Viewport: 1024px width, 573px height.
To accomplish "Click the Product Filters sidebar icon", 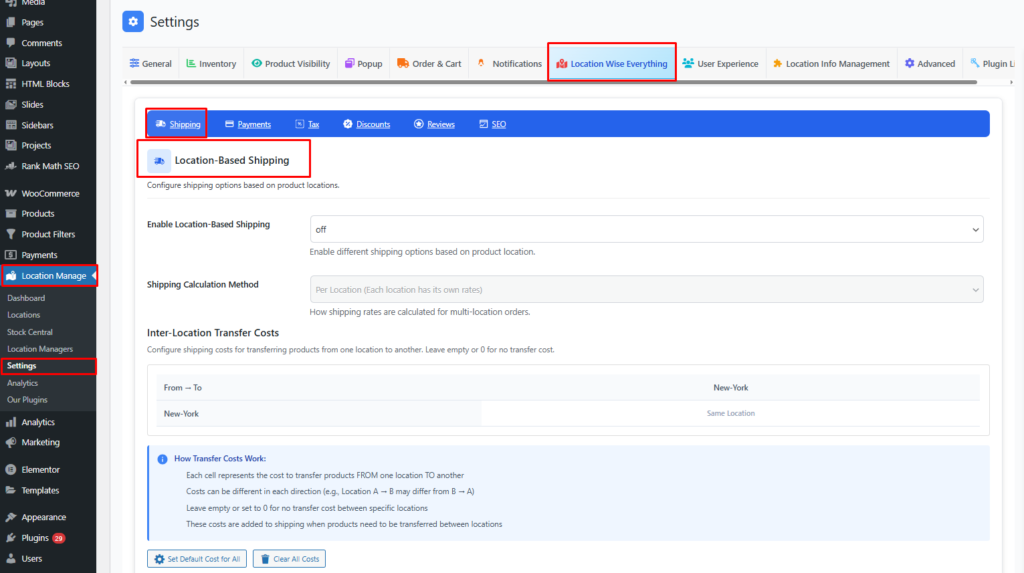I will click(x=10, y=234).
